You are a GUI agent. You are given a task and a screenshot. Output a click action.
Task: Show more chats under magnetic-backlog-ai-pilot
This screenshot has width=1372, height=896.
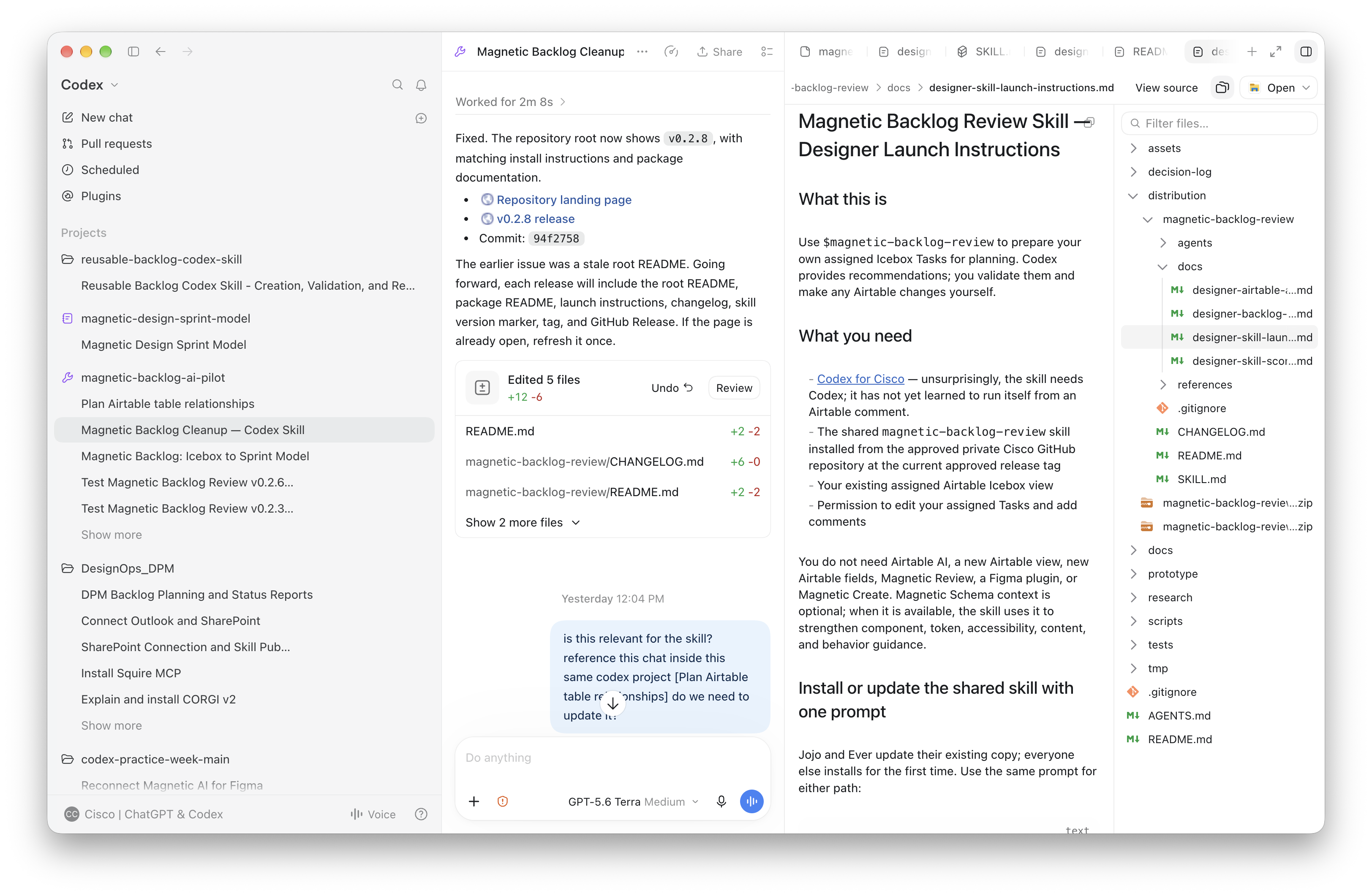[111, 535]
